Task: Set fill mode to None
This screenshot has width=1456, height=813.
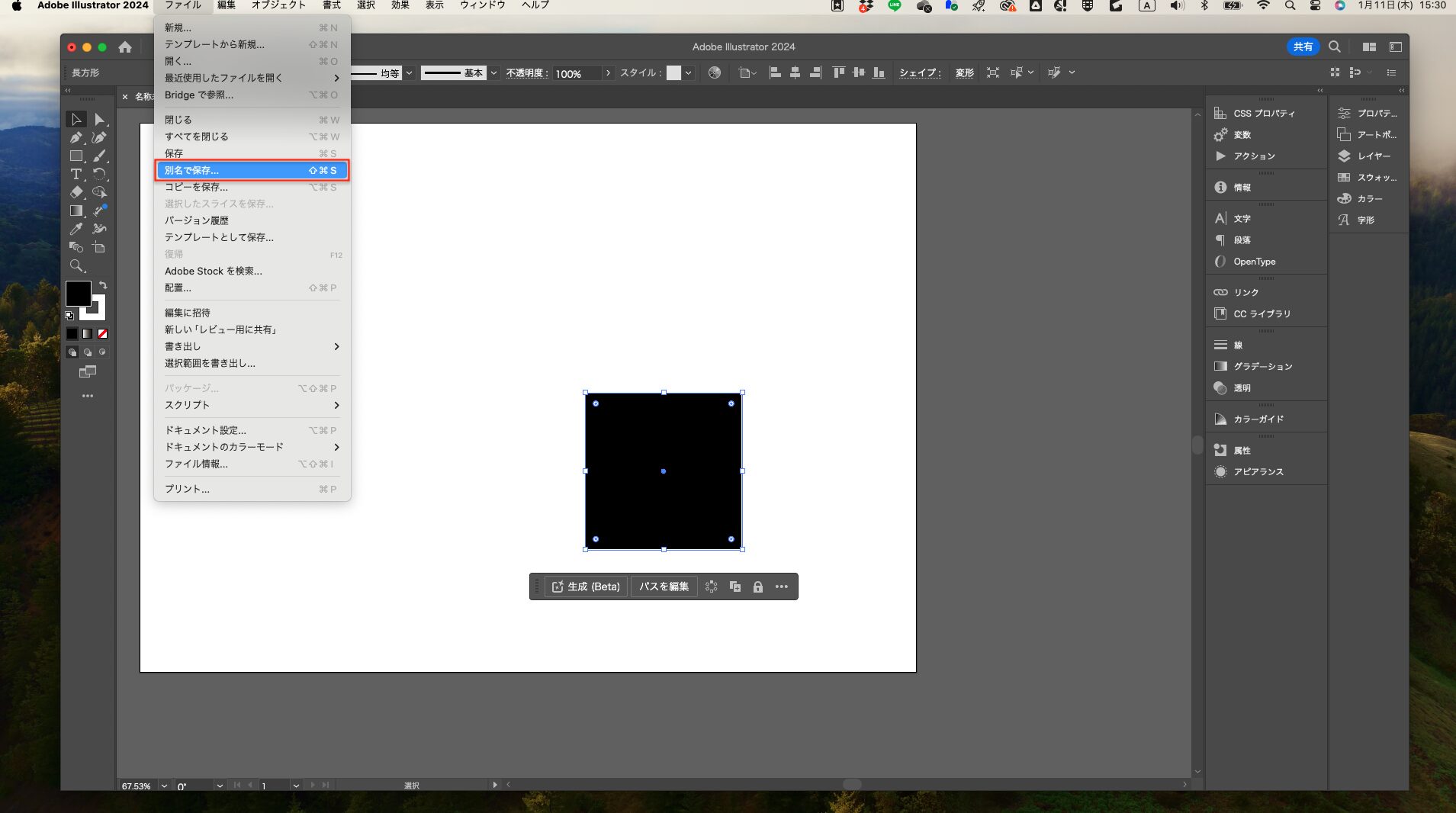Action: (x=103, y=333)
